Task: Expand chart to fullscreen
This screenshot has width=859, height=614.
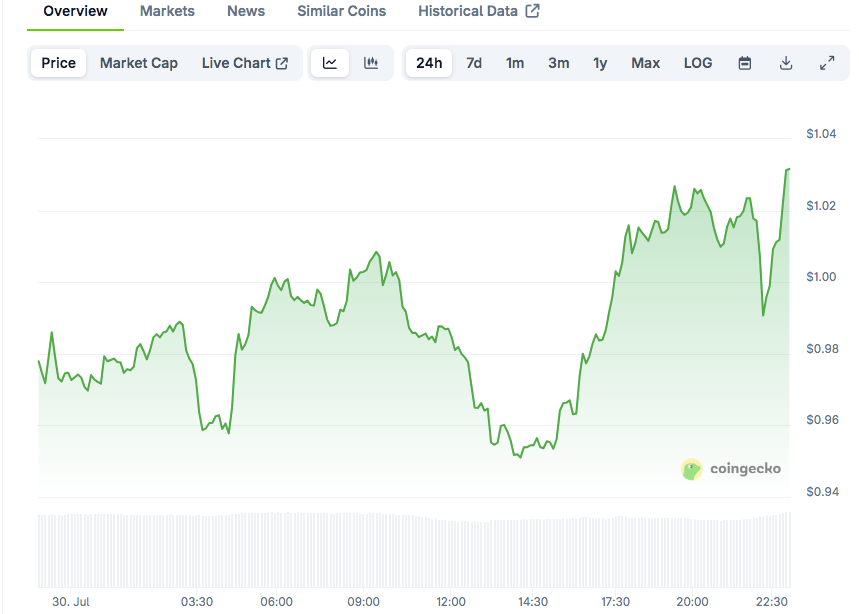Action: coord(827,63)
